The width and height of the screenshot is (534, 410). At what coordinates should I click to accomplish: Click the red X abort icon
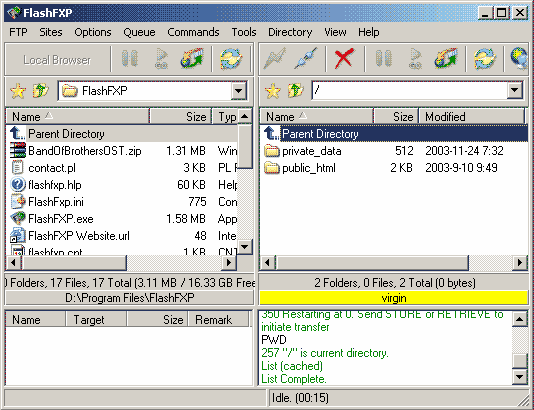coord(344,59)
